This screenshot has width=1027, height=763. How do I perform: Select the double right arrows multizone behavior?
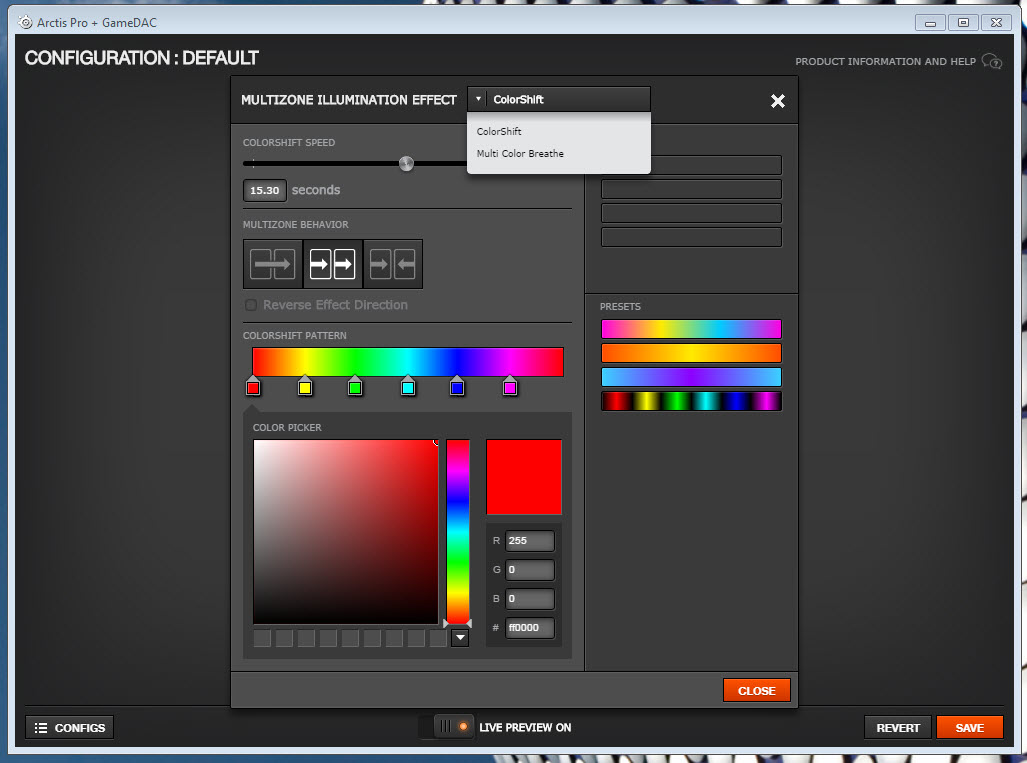pos(332,264)
